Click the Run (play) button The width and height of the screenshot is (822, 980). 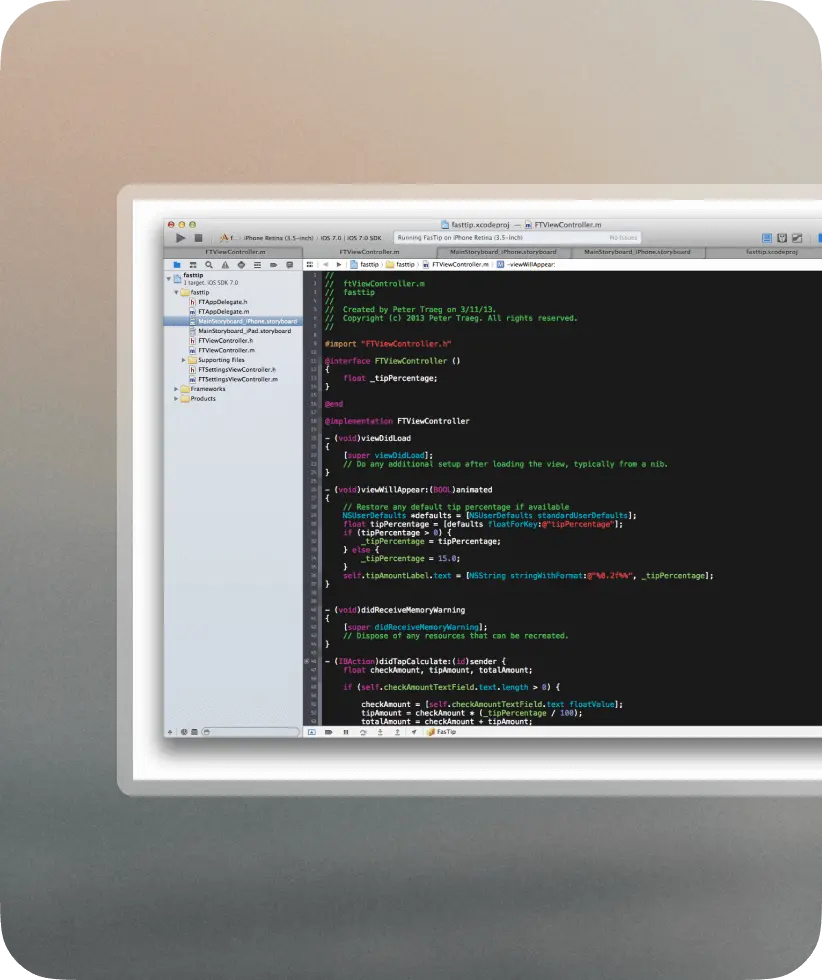180,238
